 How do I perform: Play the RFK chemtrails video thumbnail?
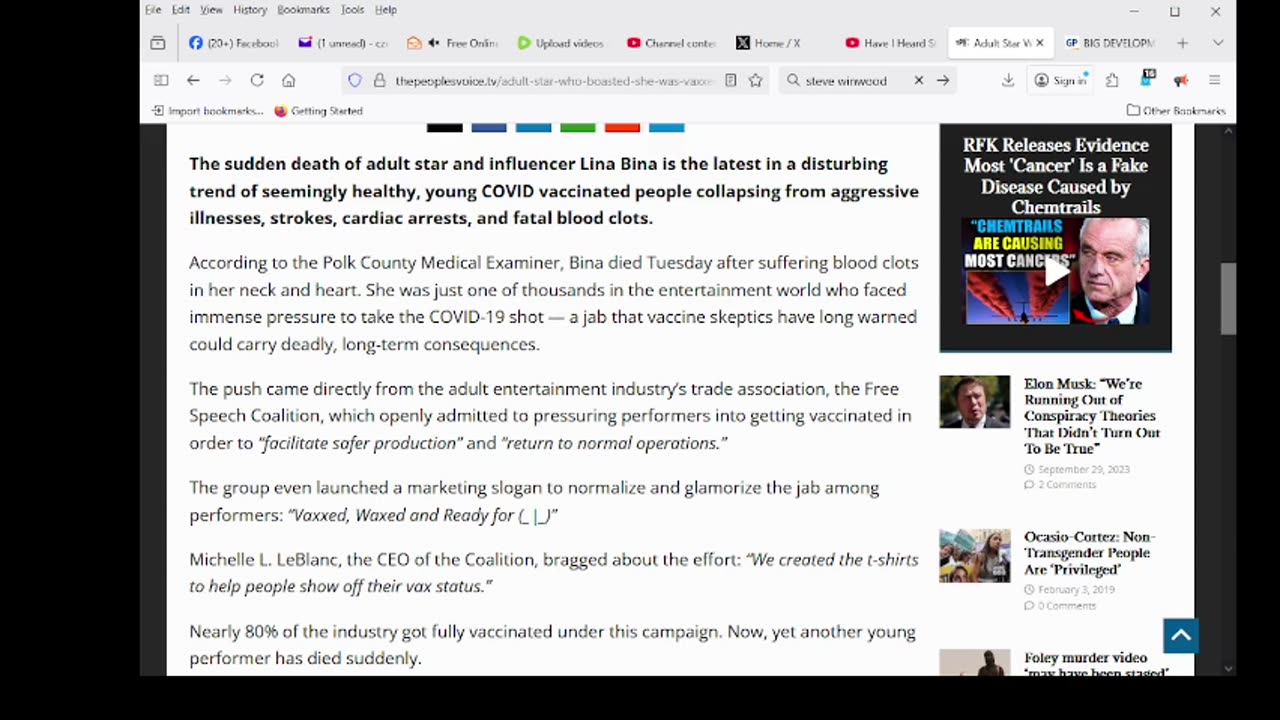pos(1057,271)
